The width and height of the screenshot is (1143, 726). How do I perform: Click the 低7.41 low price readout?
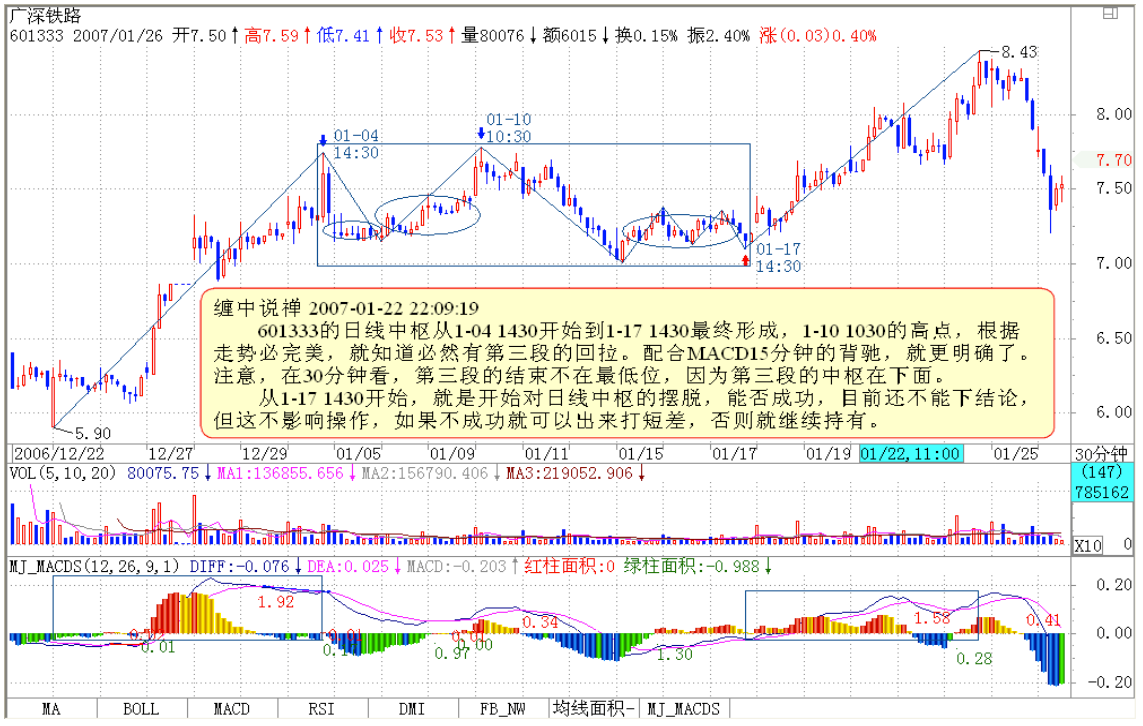click(x=343, y=35)
